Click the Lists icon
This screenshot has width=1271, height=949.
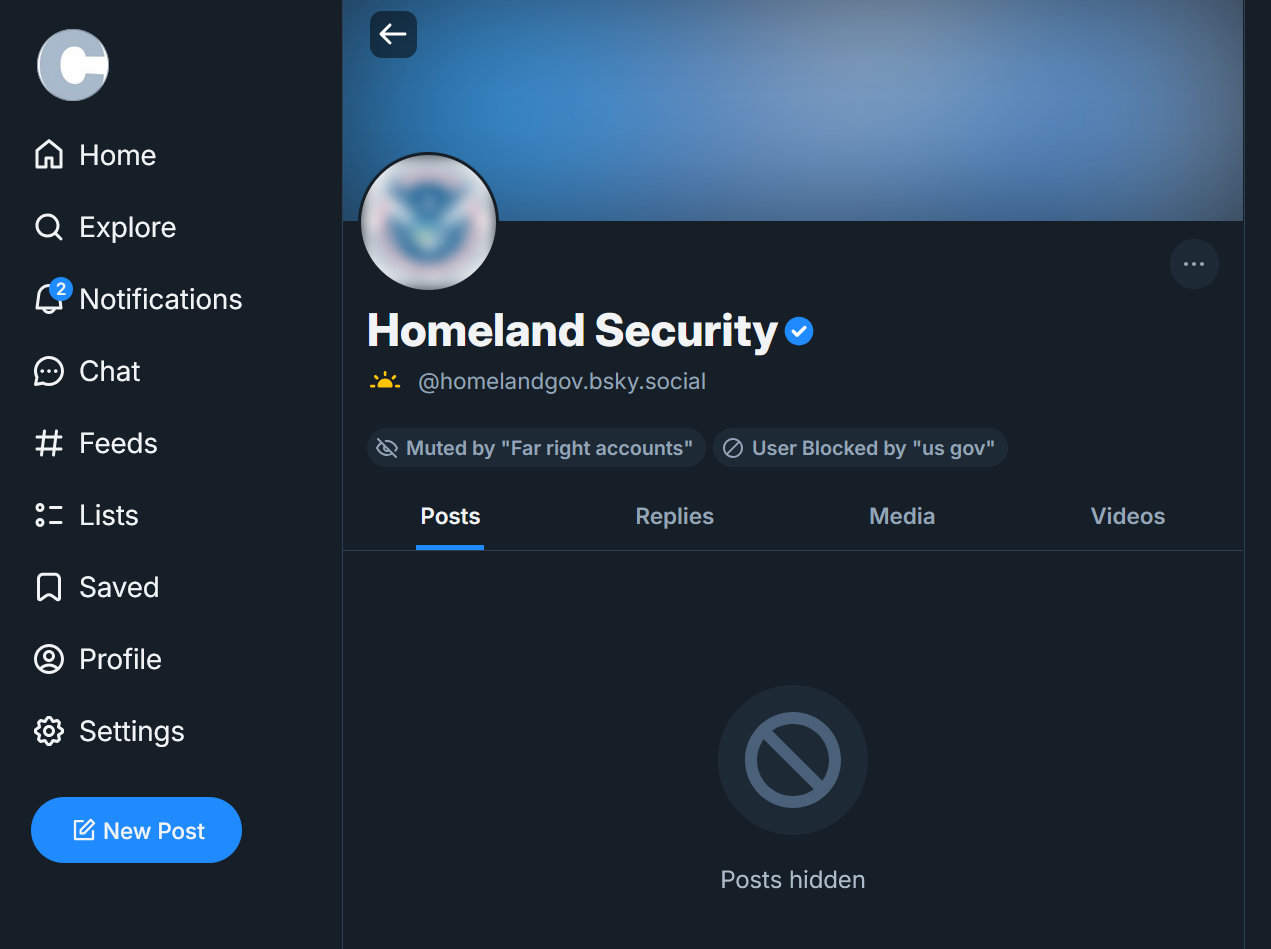(48, 515)
